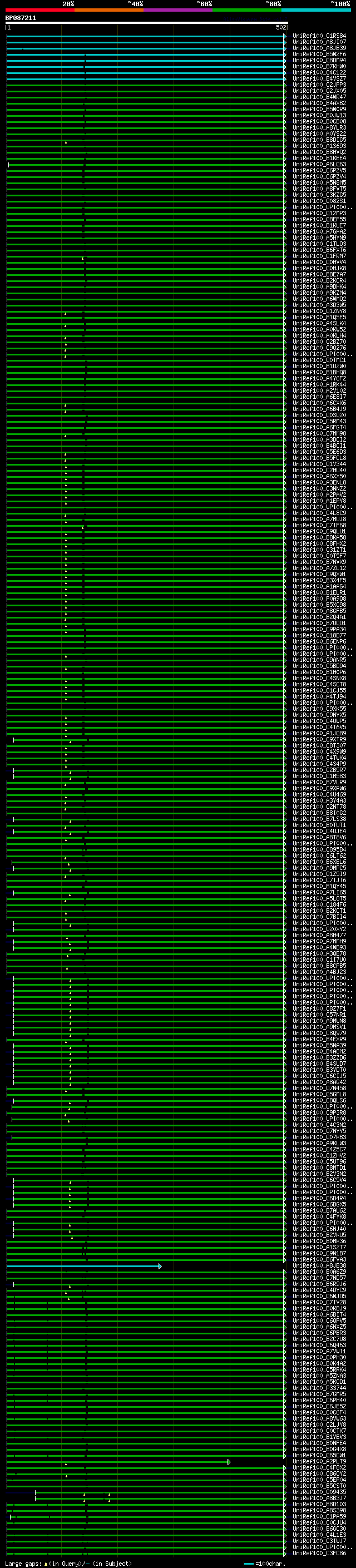
Task: Select the label UniRef100_B4EXR9
Action: click(x=319, y=1039)
